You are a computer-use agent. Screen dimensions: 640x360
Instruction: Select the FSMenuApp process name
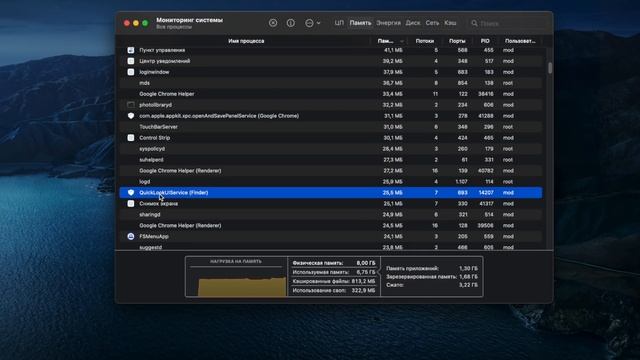[x=154, y=236]
